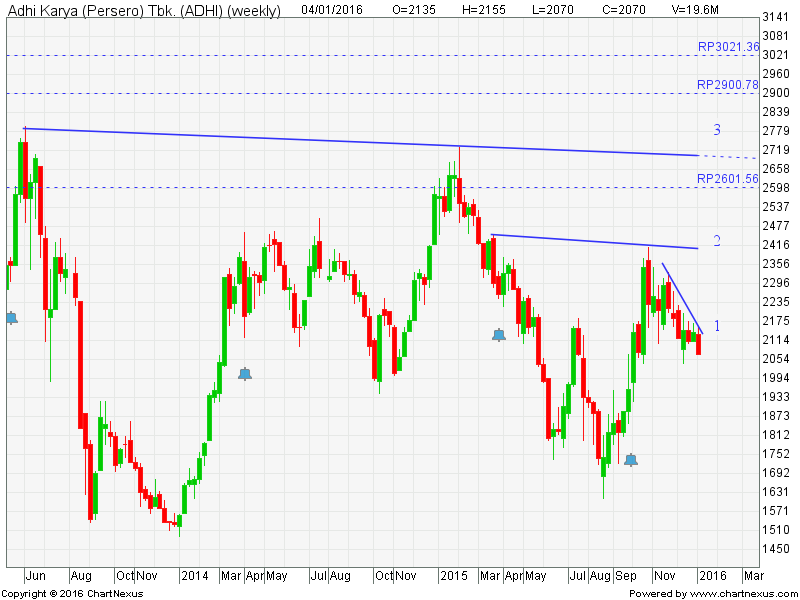Select the trendline label numbered 3
This screenshot has height=600, width=800.
(717, 130)
